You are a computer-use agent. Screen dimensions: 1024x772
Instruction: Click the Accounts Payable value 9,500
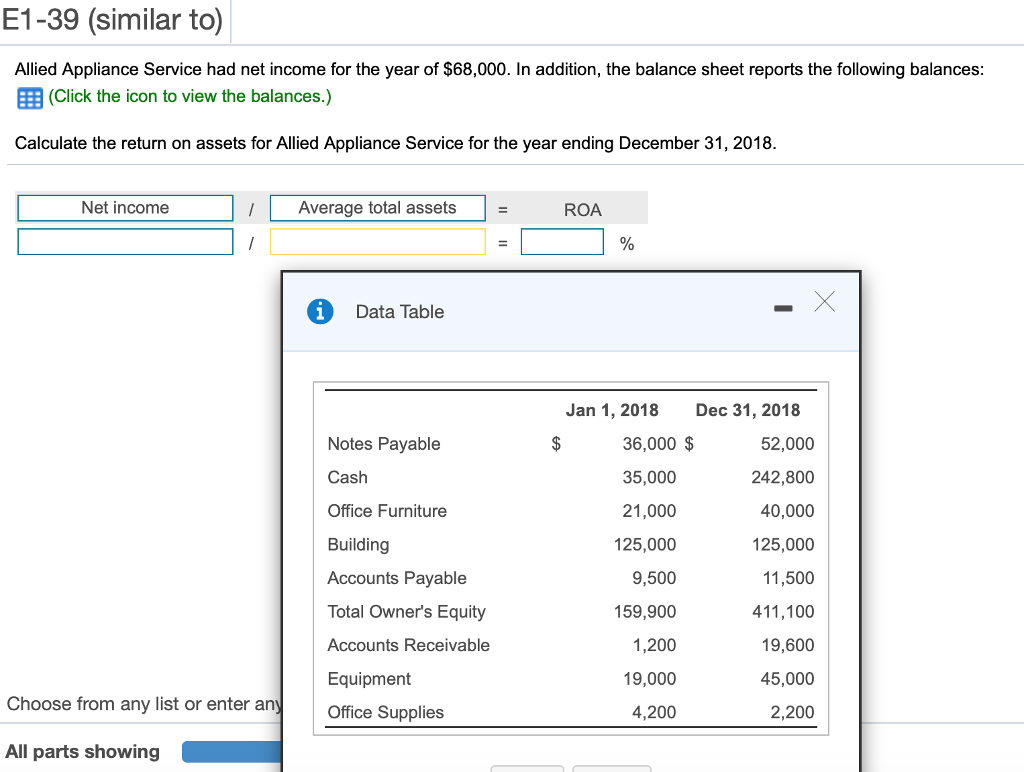point(654,578)
